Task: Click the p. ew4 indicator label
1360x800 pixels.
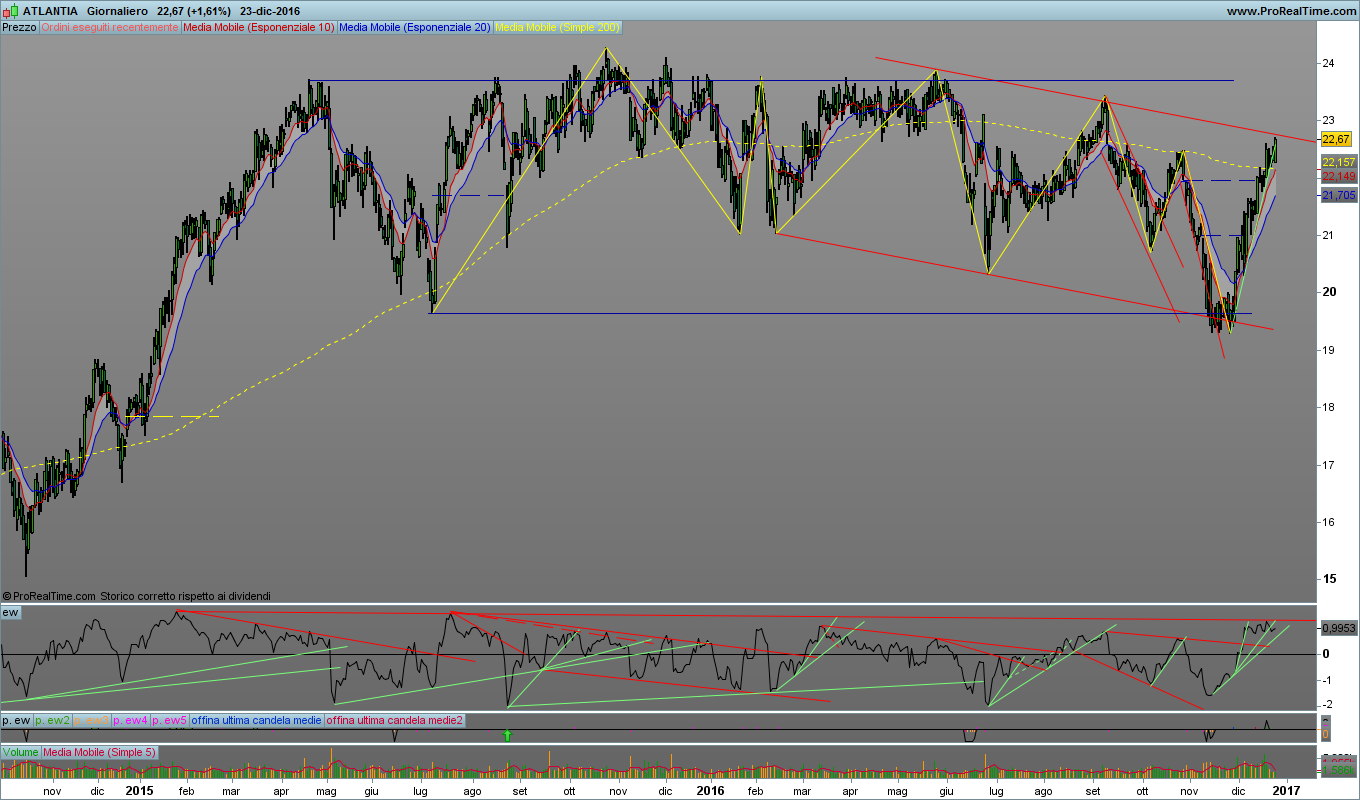Action: [130, 720]
